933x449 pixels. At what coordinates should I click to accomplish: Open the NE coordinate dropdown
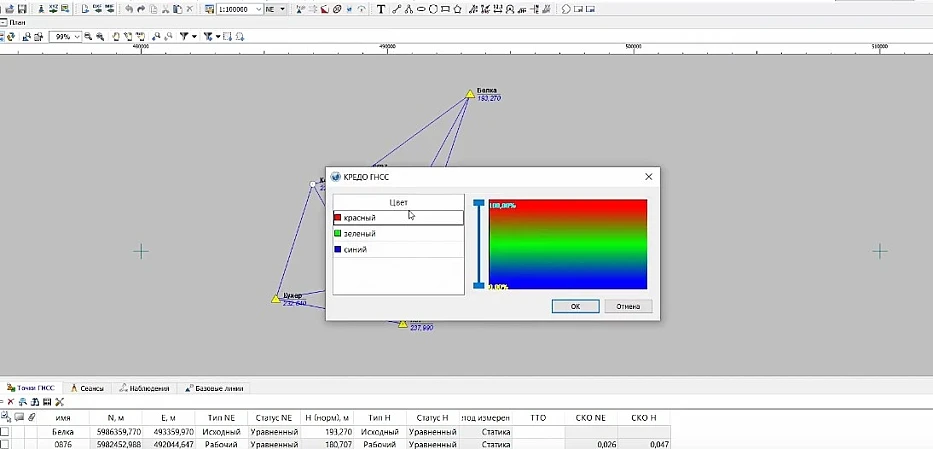[x=282, y=9]
